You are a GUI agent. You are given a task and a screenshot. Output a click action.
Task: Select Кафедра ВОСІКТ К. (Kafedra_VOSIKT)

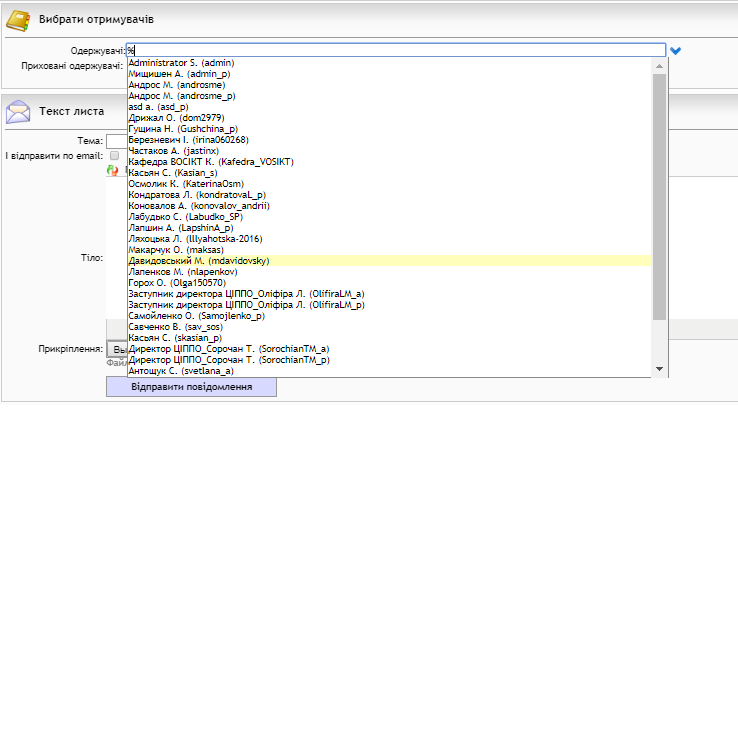(x=389, y=162)
